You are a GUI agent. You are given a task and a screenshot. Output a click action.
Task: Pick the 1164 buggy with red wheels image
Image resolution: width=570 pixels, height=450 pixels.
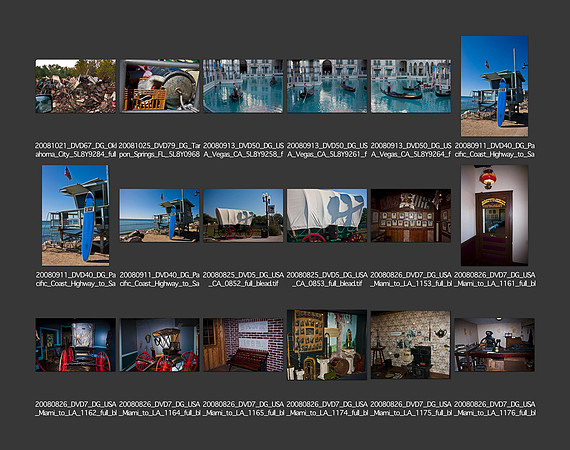[x=160, y=345]
